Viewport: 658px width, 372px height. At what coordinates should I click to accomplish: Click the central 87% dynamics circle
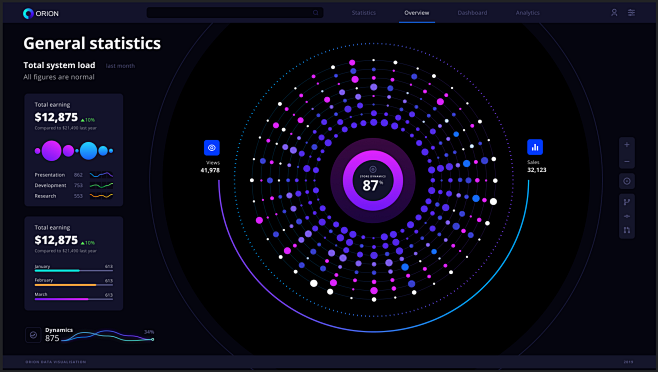[373, 181]
